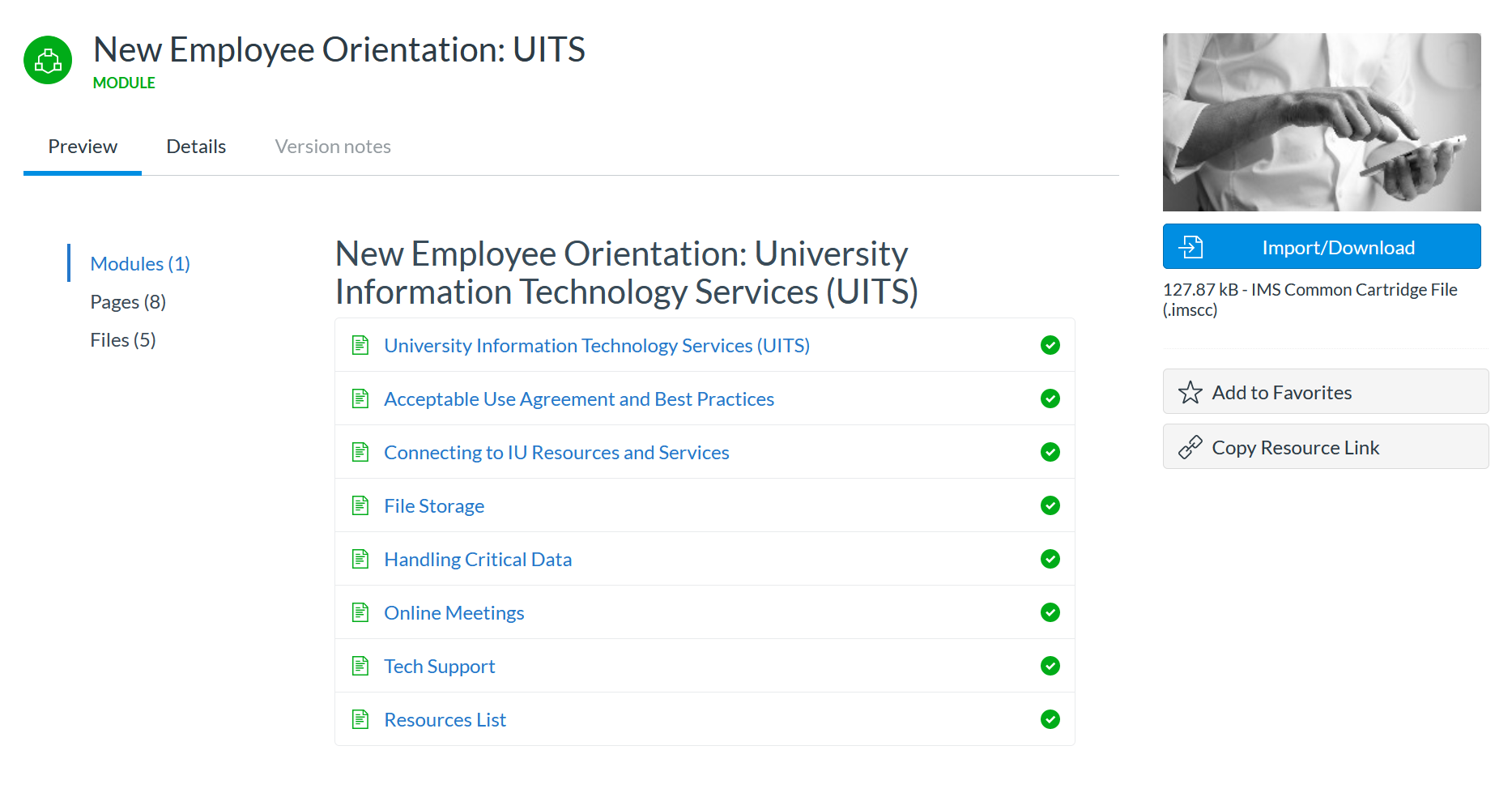Open the Tech Support page link
Image resolution: width=1512 pixels, height=797 pixels.
(x=439, y=666)
